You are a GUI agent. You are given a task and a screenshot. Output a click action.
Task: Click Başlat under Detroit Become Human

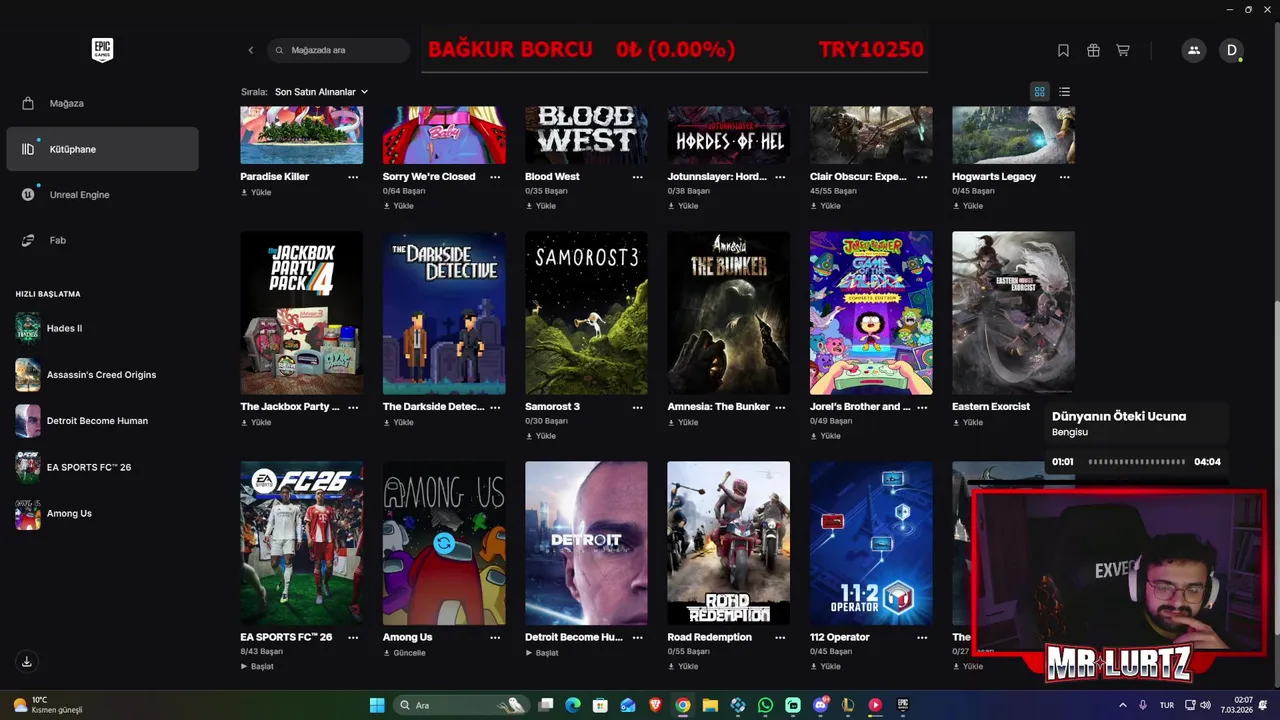click(x=542, y=652)
